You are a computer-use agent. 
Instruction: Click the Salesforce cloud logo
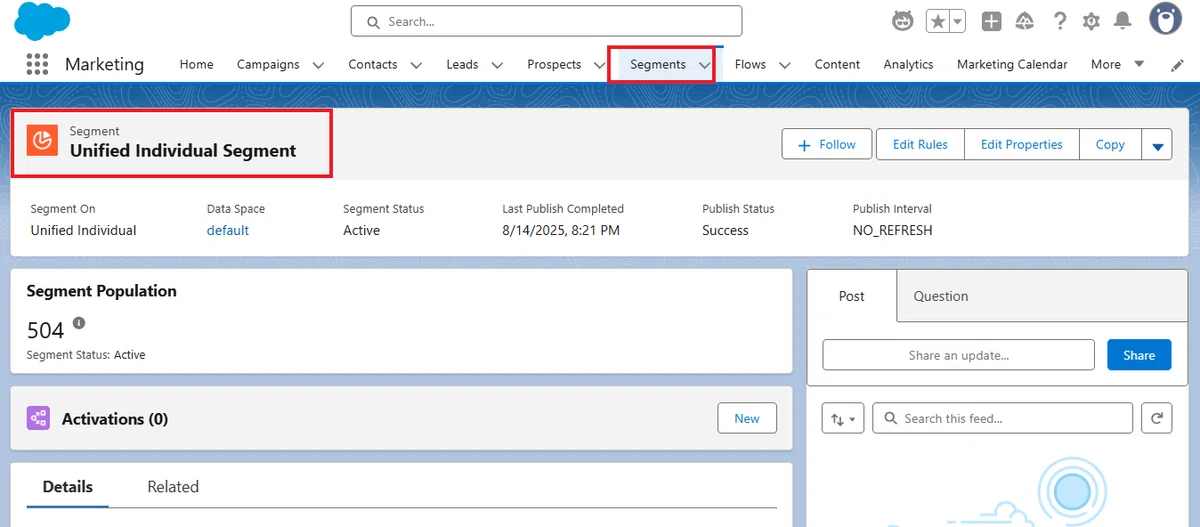[x=42, y=22]
